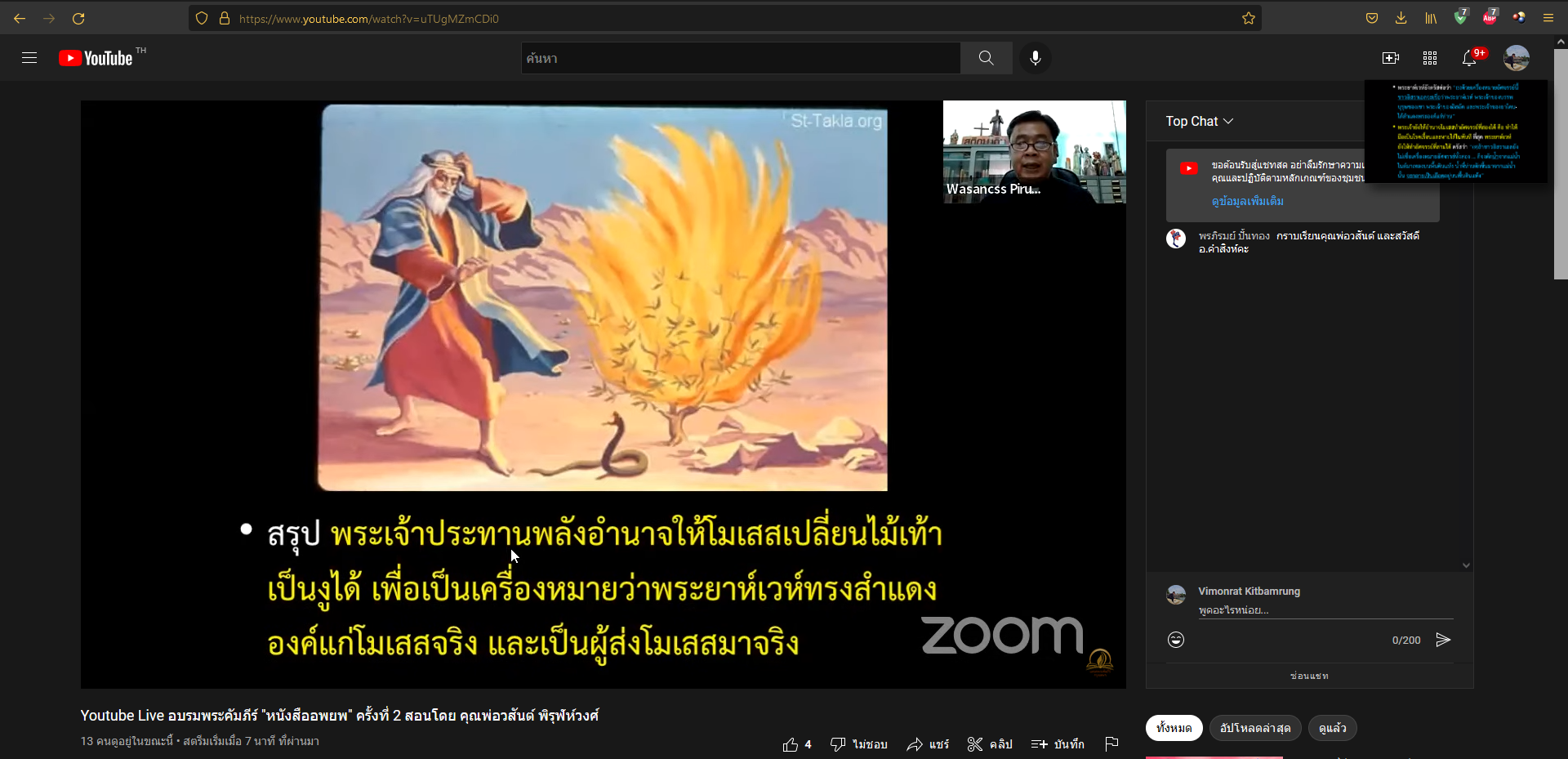Click the picture-in-picture thumbnail at top right

[1456, 131]
